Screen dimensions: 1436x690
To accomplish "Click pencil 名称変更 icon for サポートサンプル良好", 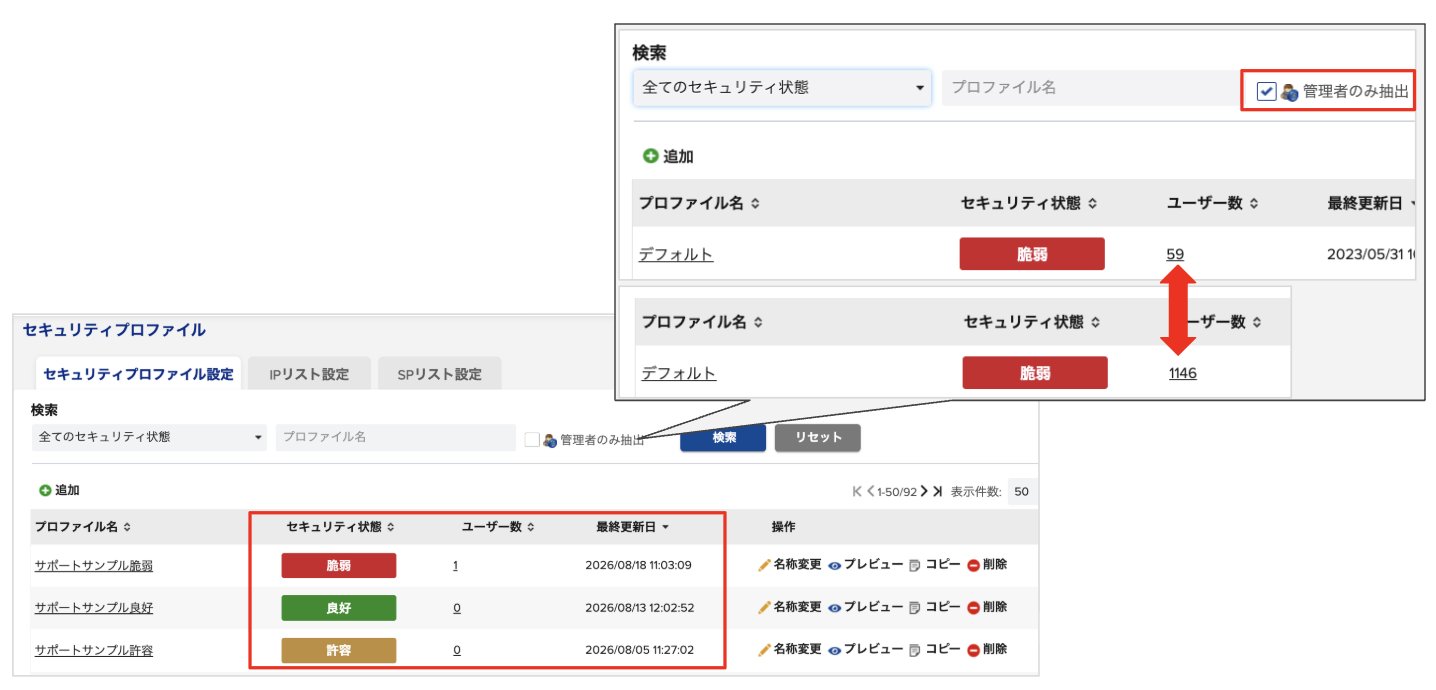I will [764, 607].
